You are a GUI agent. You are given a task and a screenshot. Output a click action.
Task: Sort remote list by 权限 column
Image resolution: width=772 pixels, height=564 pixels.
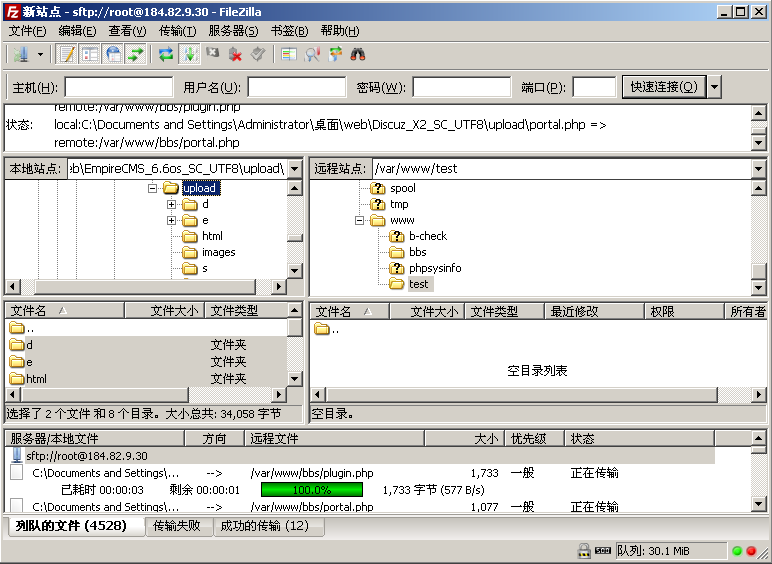click(684, 312)
